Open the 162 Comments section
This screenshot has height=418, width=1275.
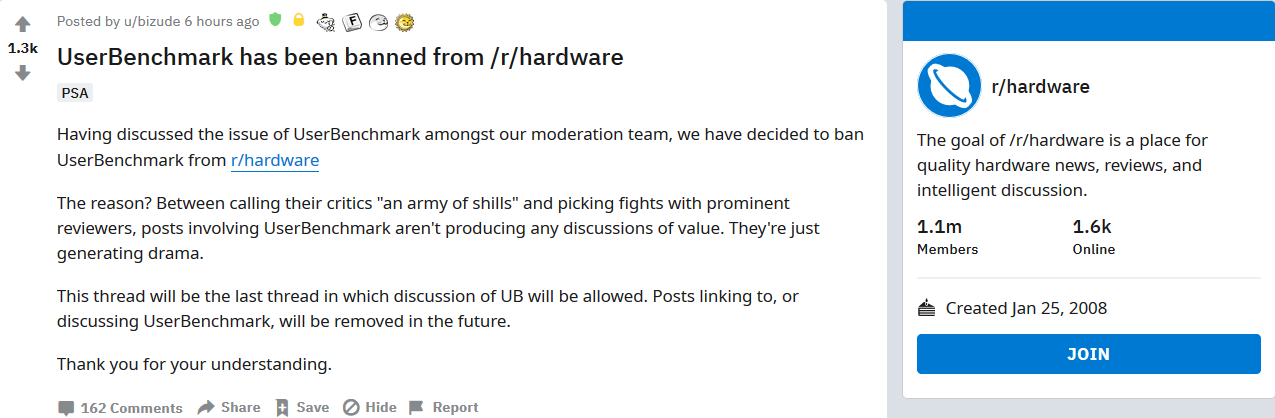point(120,408)
